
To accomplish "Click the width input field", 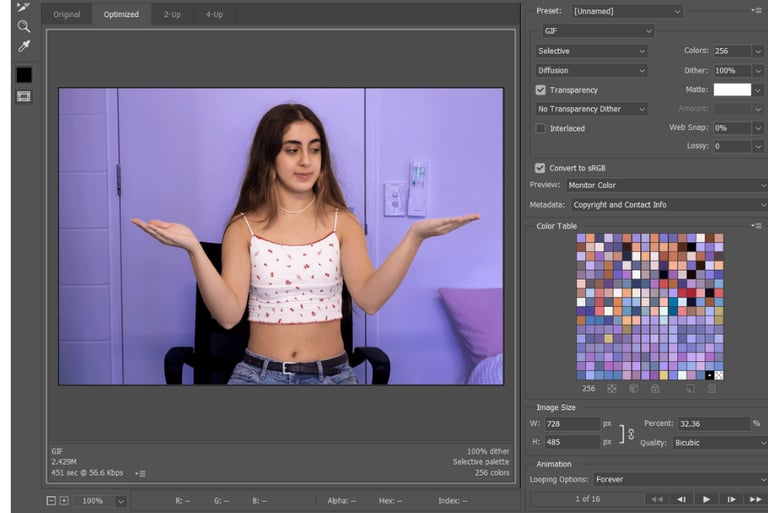I will pyautogui.click(x=573, y=424).
